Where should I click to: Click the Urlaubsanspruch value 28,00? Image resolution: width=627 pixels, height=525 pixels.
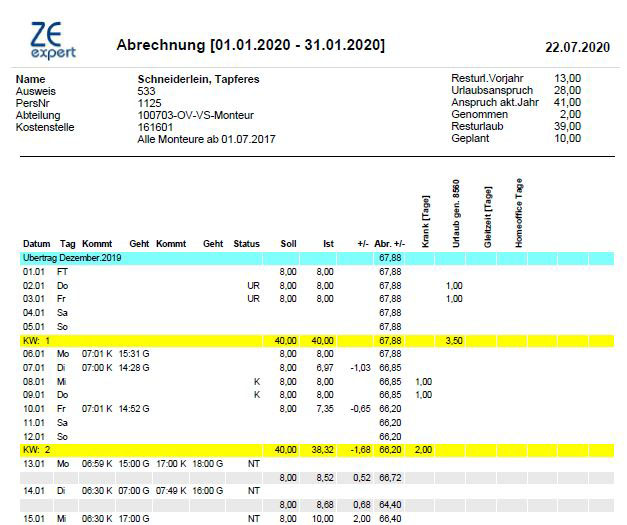tap(568, 90)
